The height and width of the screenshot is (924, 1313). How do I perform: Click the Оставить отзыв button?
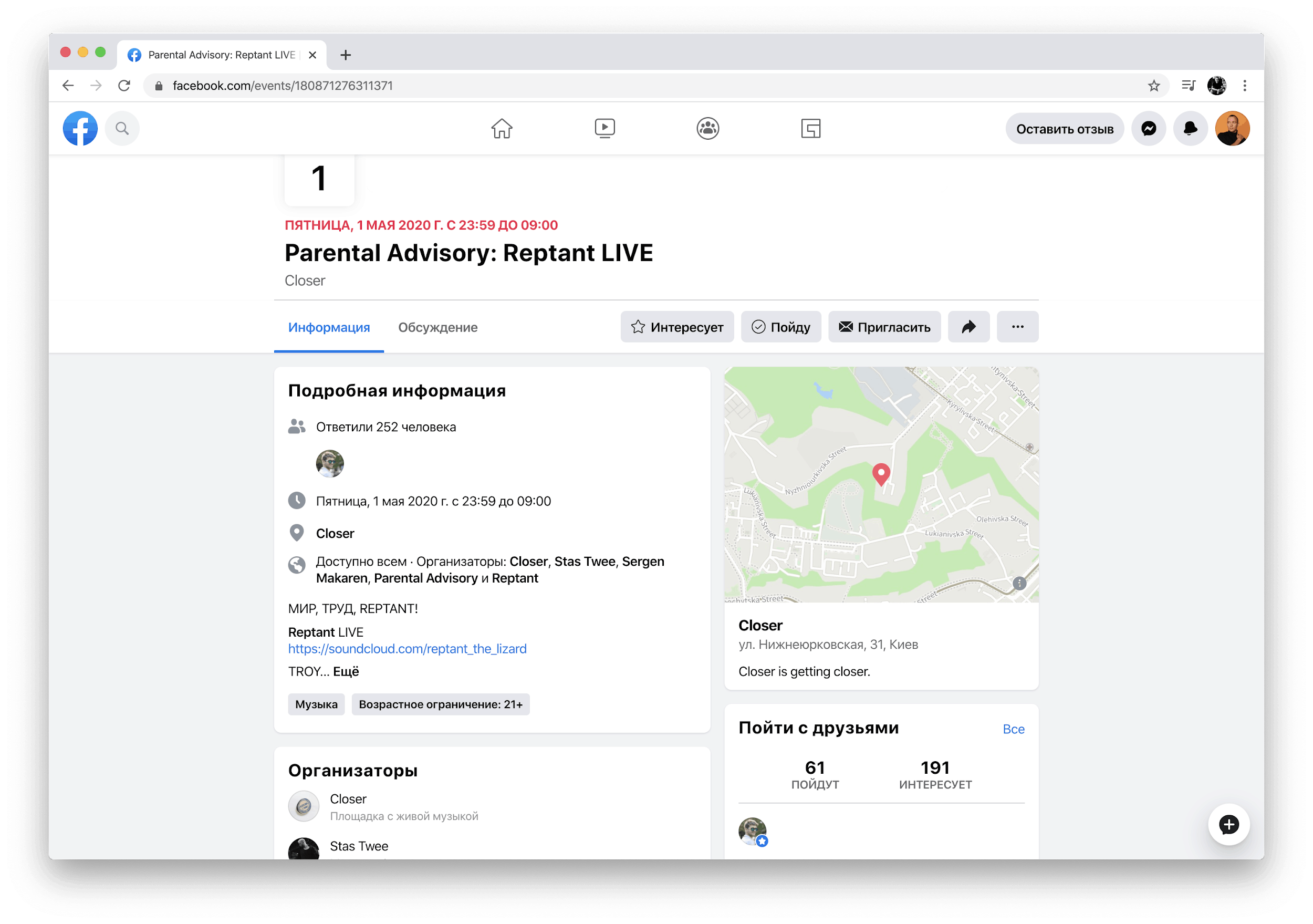[x=1064, y=129]
